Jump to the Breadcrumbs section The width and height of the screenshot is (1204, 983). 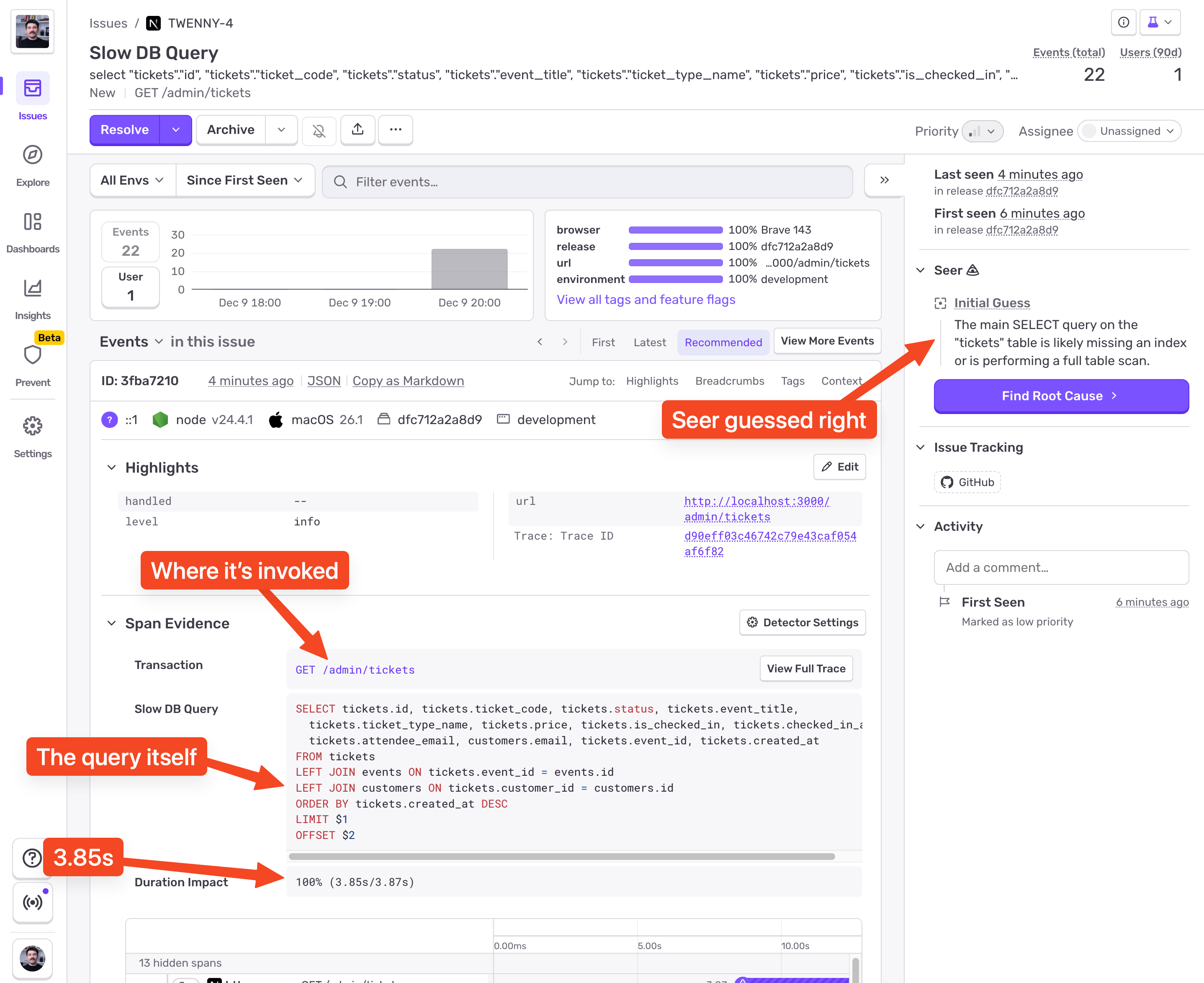pyautogui.click(x=729, y=381)
